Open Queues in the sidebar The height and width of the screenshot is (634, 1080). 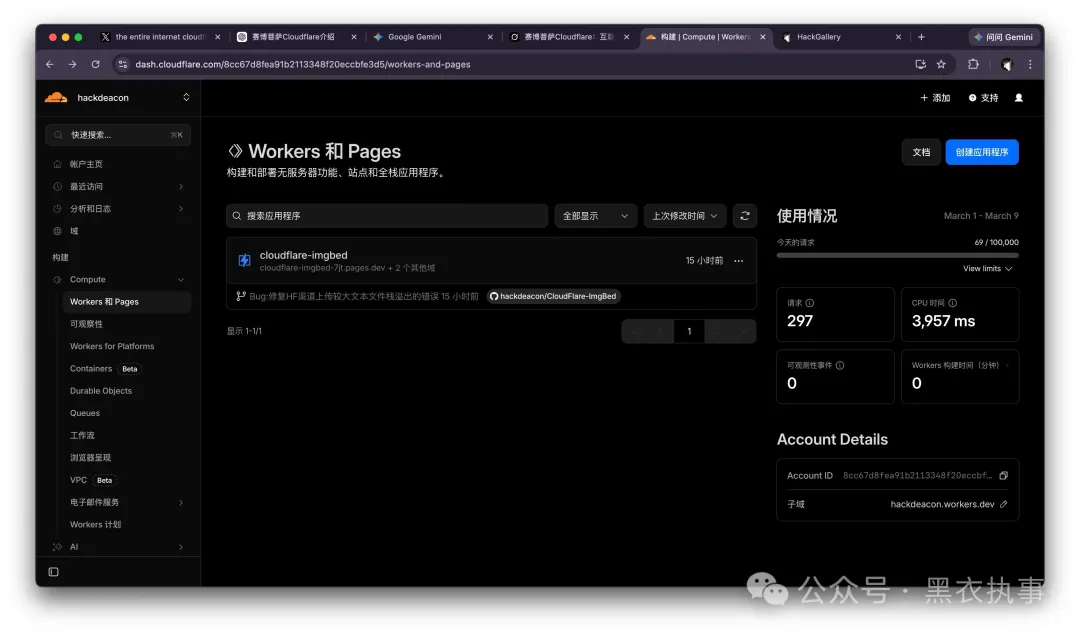pos(85,413)
